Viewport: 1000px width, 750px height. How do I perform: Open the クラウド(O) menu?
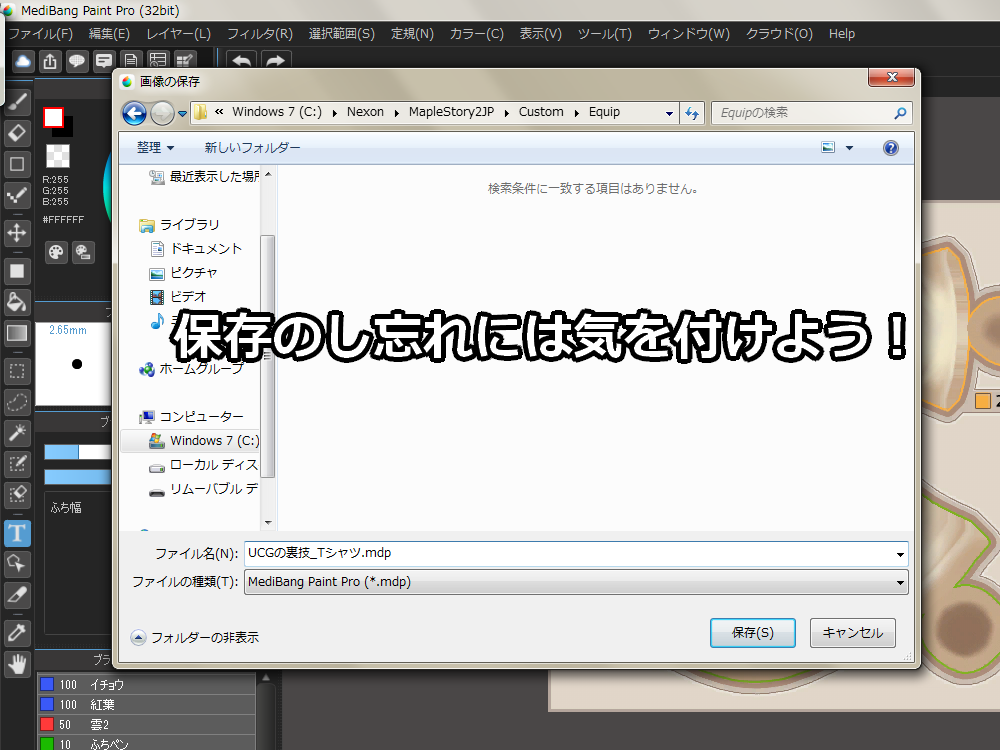pyautogui.click(x=779, y=34)
